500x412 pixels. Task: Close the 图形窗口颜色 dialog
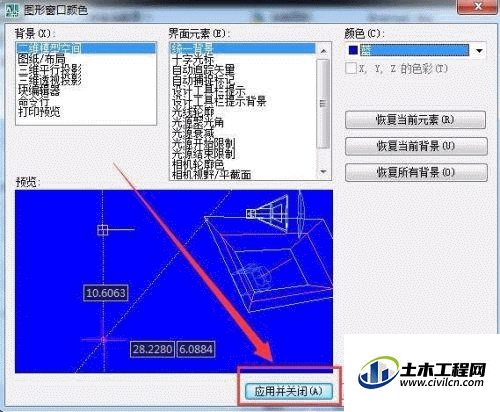[478, 6]
